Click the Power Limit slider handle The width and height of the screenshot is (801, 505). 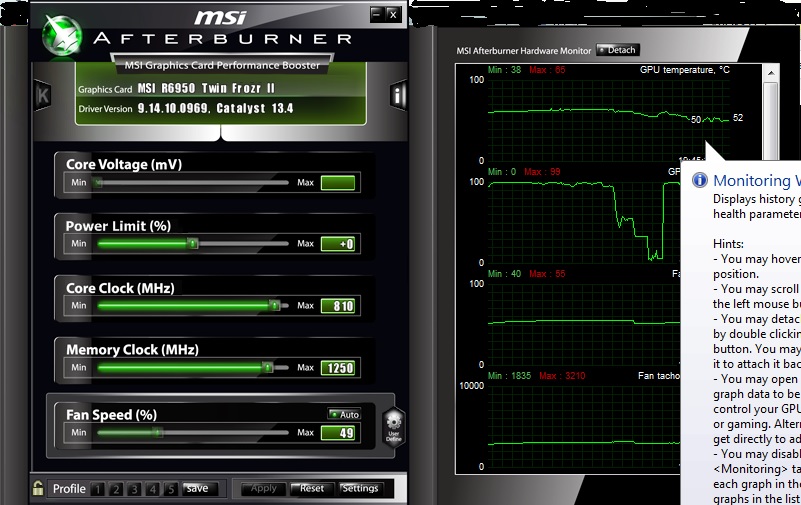[x=192, y=244]
